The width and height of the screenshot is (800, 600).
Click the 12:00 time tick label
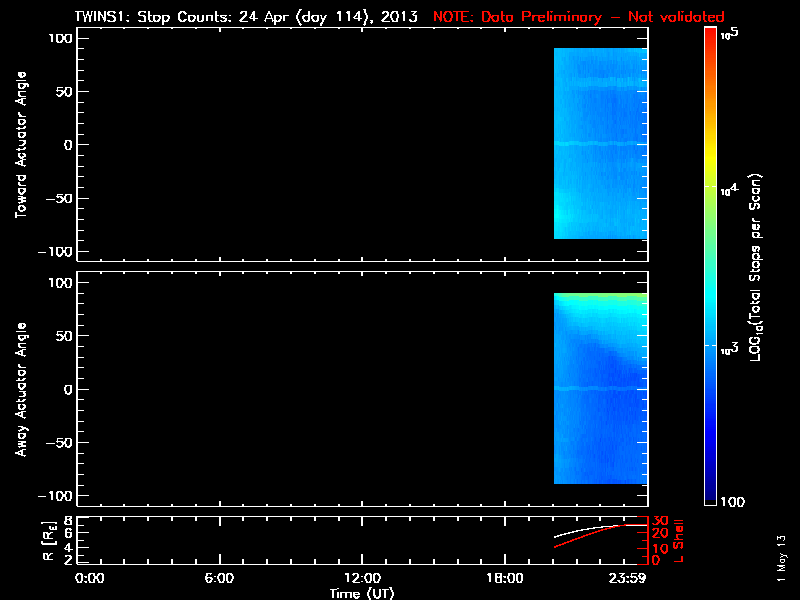(x=362, y=578)
